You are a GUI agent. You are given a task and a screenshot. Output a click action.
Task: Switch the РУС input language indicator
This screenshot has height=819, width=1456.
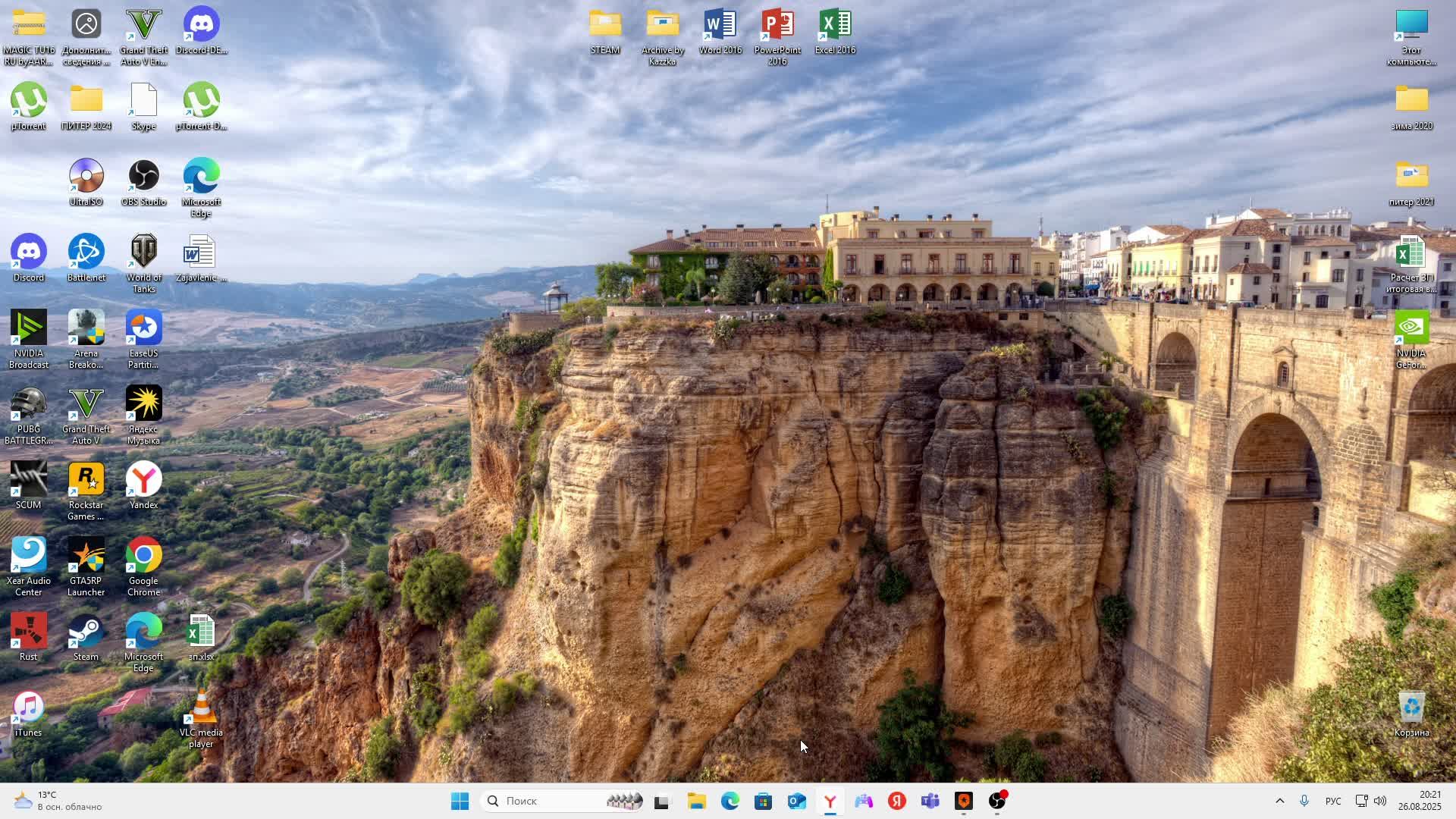pos(1332,801)
